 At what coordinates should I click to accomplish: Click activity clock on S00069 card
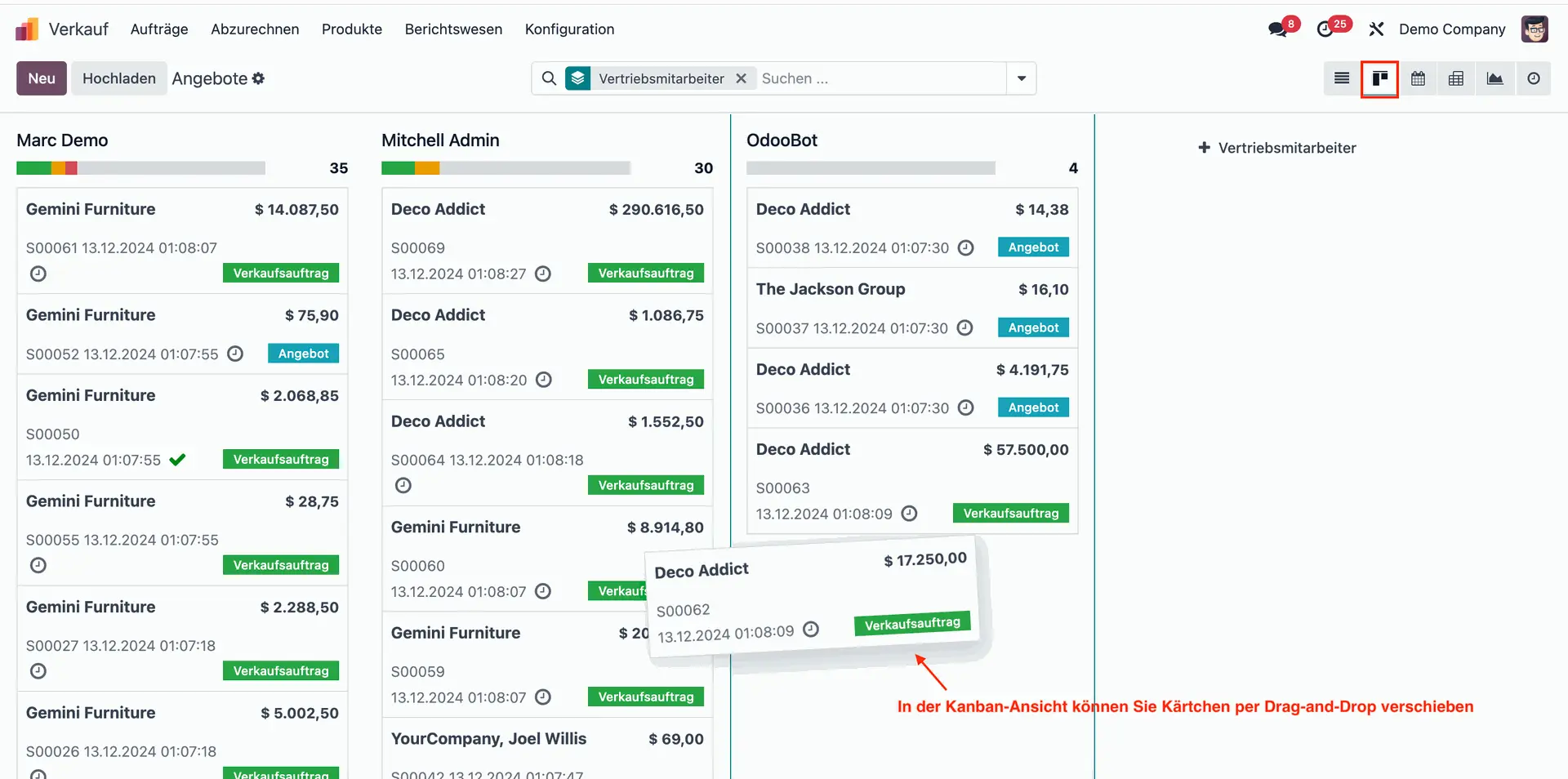coord(543,274)
